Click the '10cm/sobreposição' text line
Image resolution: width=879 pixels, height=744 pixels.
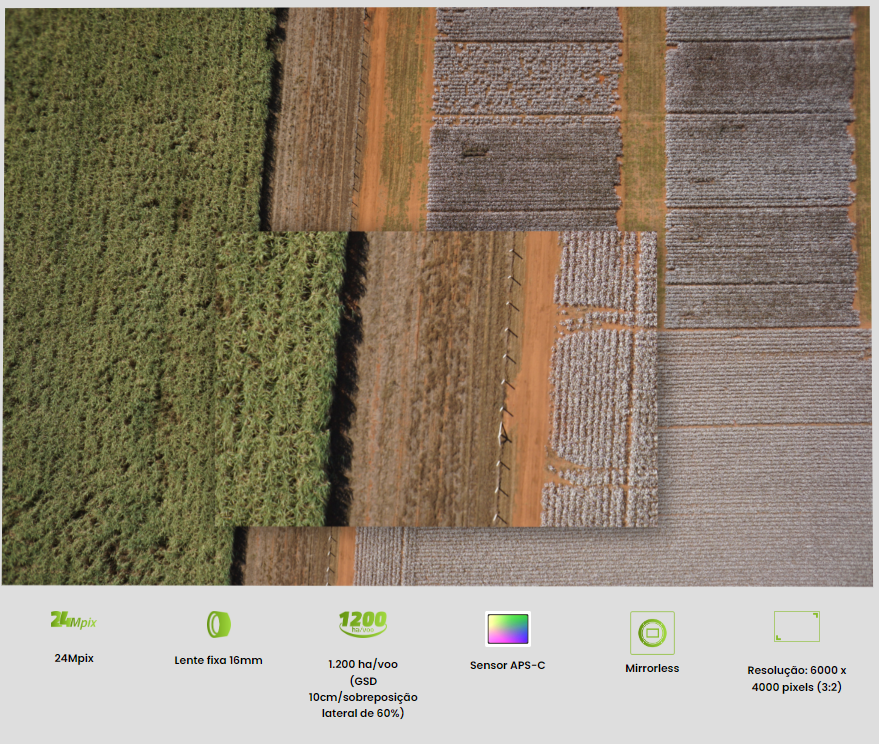363,697
